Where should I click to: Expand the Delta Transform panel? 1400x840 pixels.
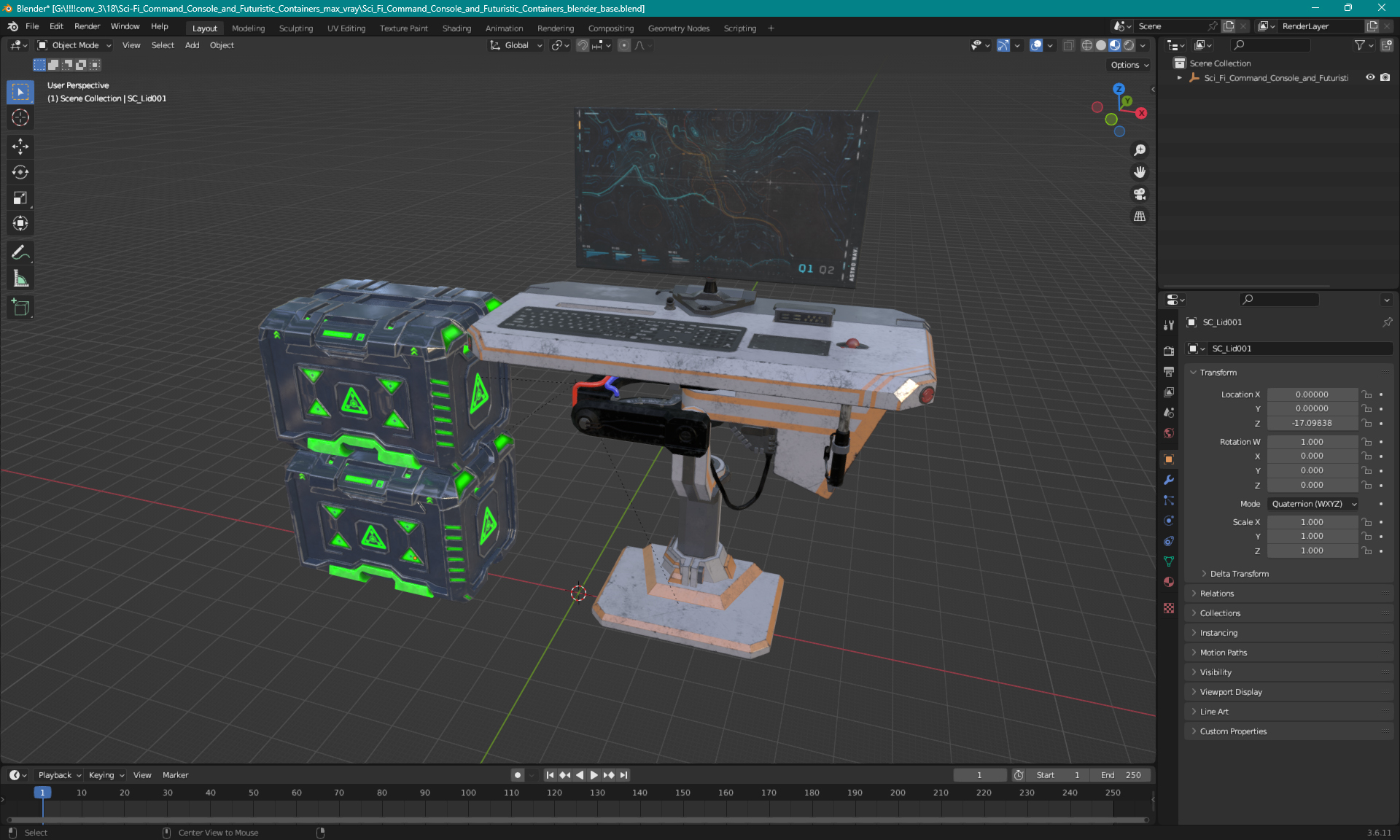(1239, 574)
